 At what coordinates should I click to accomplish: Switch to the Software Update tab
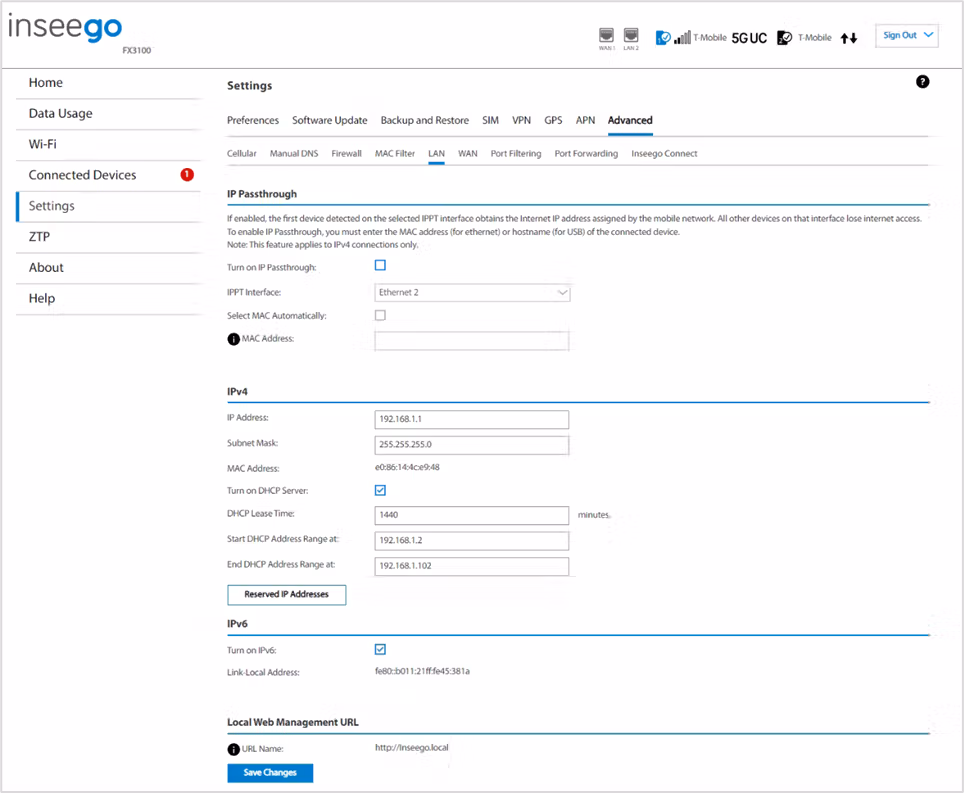pyautogui.click(x=330, y=120)
